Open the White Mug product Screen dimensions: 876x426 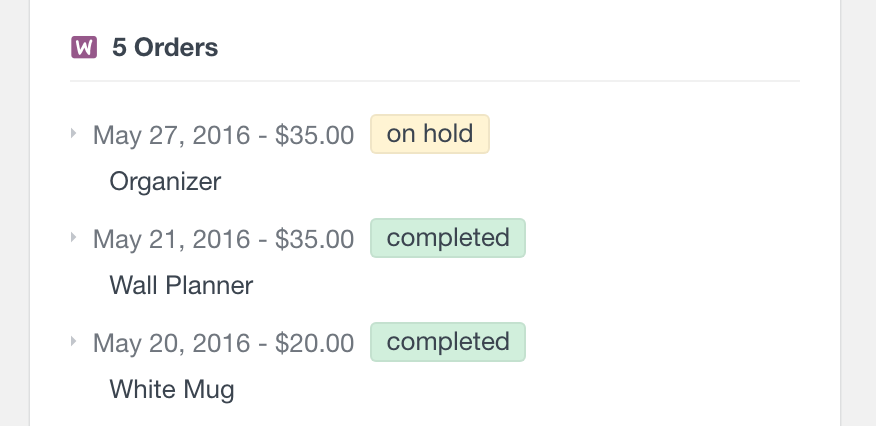click(172, 390)
